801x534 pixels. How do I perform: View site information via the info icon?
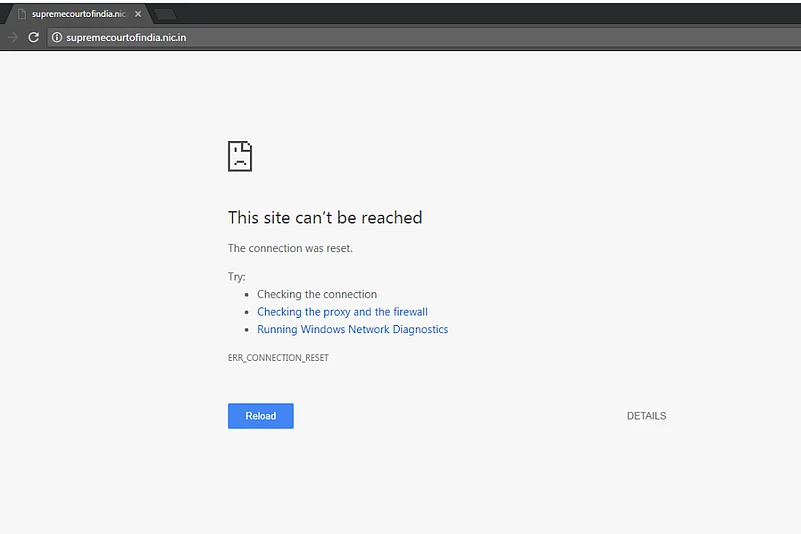[57, 37]
